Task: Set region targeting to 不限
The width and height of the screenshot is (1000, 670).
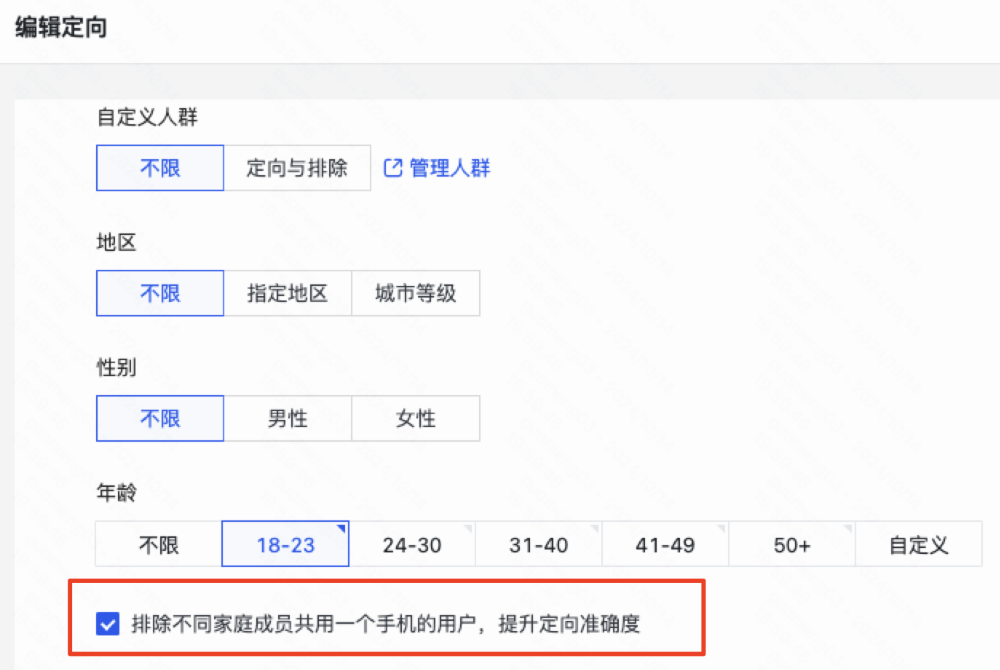Action: pos(159,293)
